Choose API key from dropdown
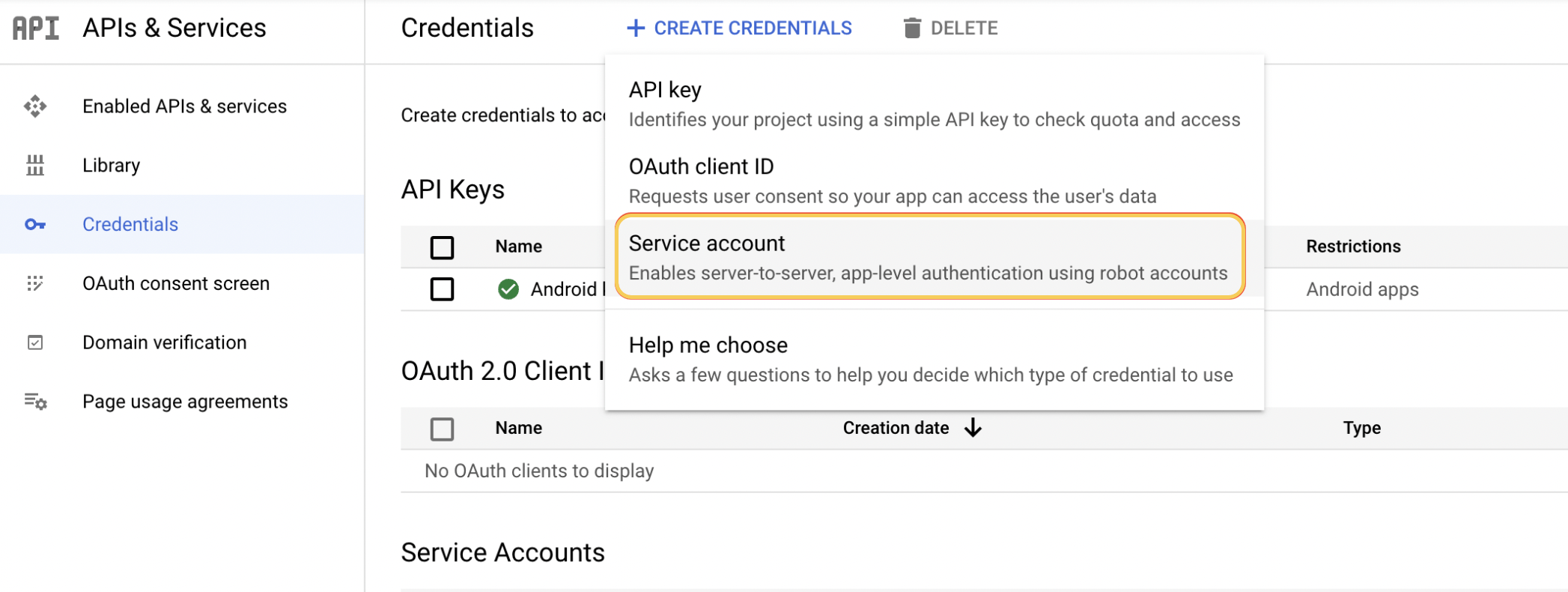This screenshot has height=592, width=1568. click(x=934, y=104)
